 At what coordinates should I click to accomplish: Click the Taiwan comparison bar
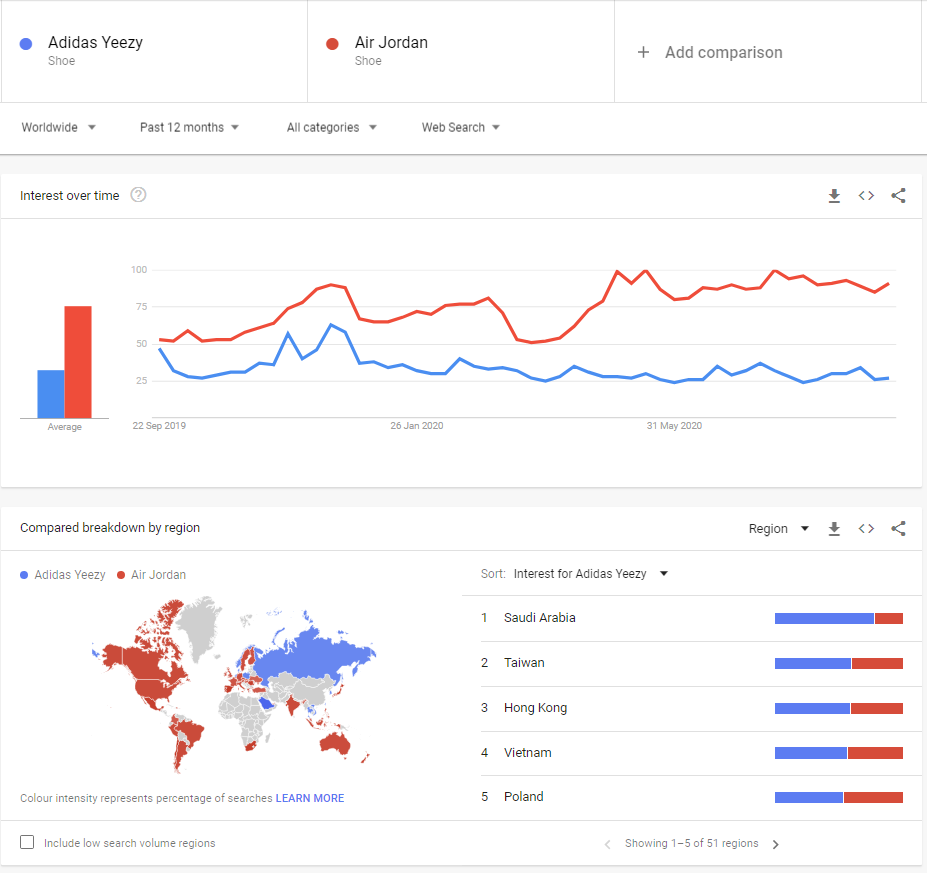(839, 663)
